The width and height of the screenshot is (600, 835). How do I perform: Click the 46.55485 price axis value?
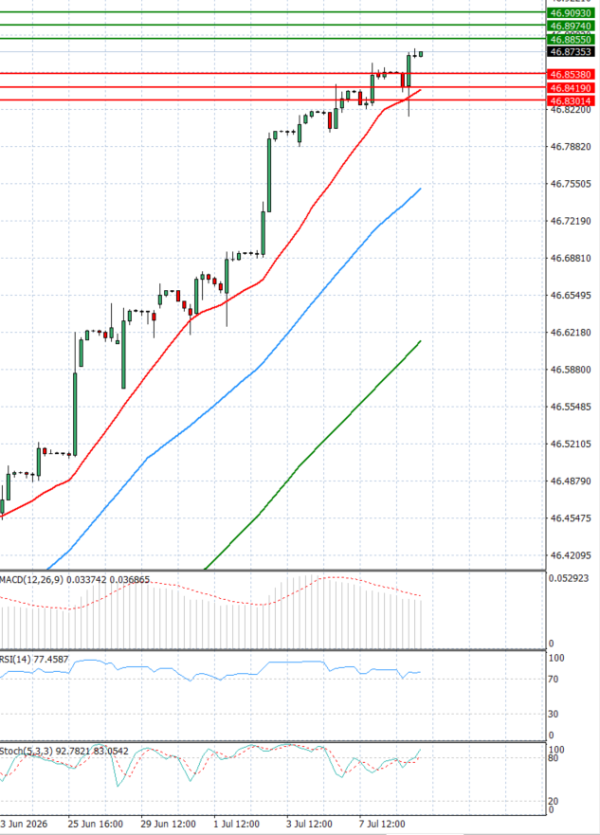571,407
